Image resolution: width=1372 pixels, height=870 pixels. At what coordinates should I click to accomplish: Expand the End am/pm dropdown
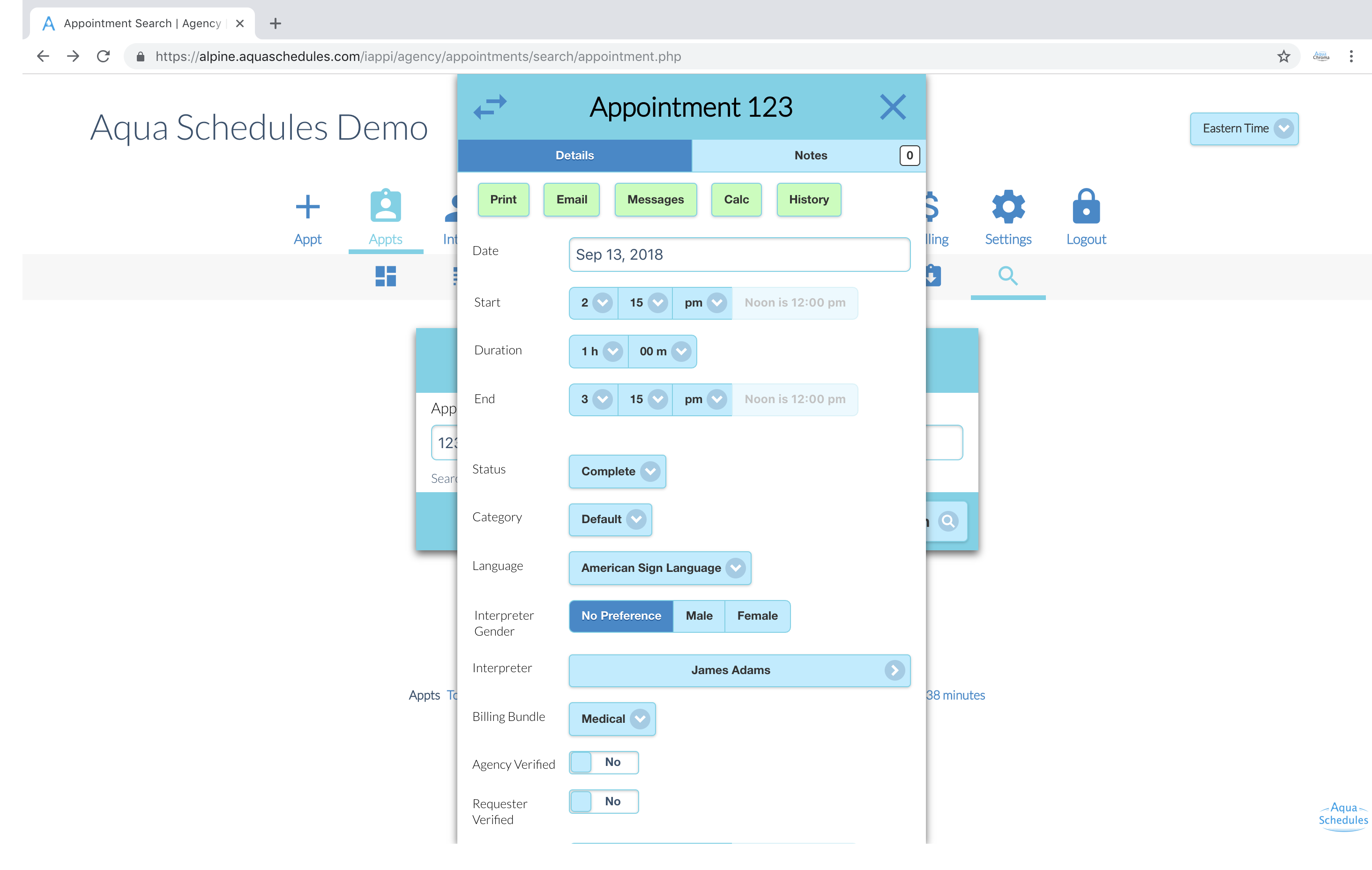[x=702, y=400]
